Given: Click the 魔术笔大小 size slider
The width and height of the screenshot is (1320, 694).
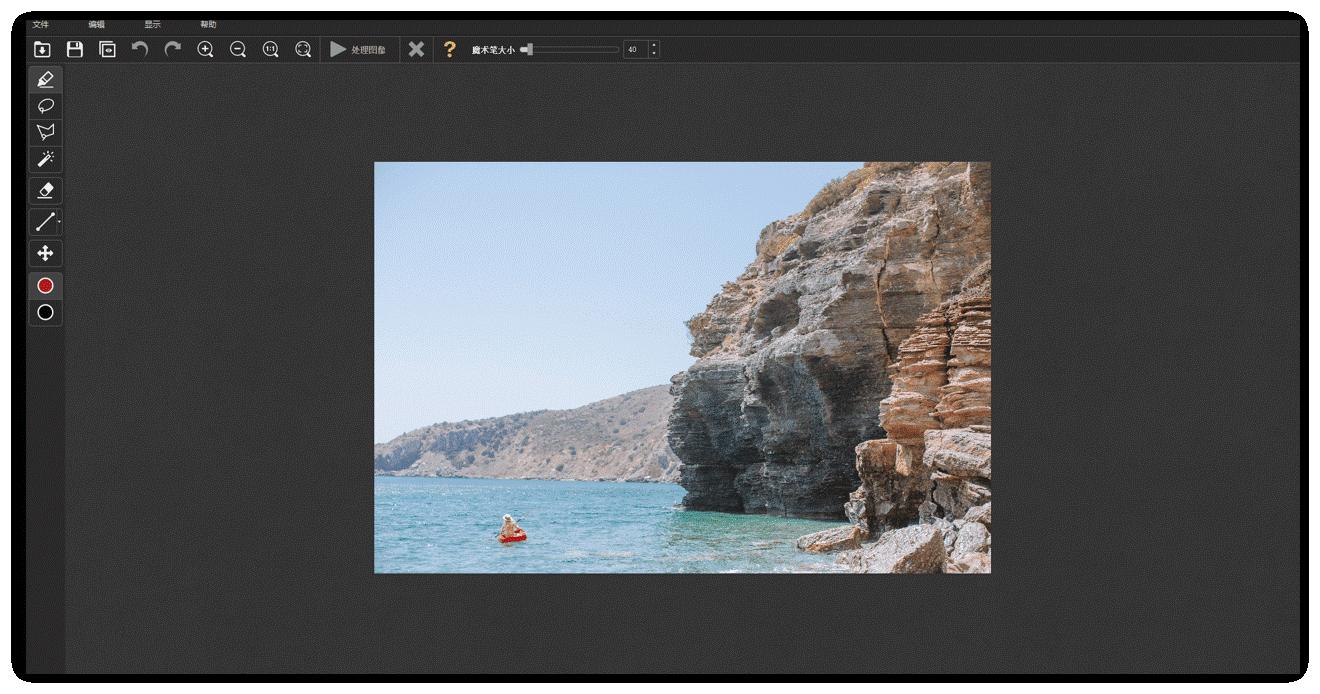Looking at the screenshot, I should point(572,49).
